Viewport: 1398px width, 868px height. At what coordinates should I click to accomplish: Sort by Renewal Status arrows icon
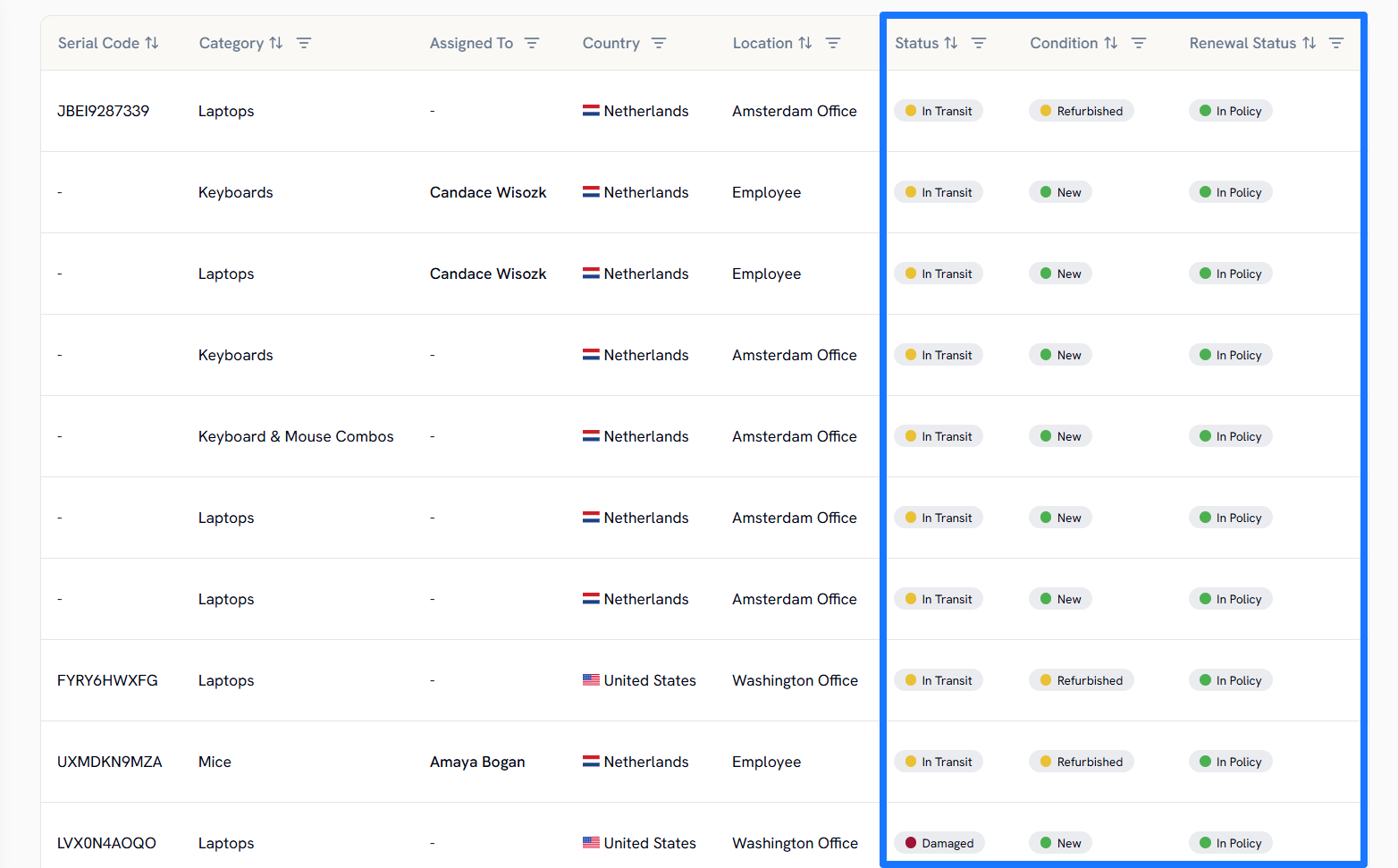click(x=1310, y=43)
